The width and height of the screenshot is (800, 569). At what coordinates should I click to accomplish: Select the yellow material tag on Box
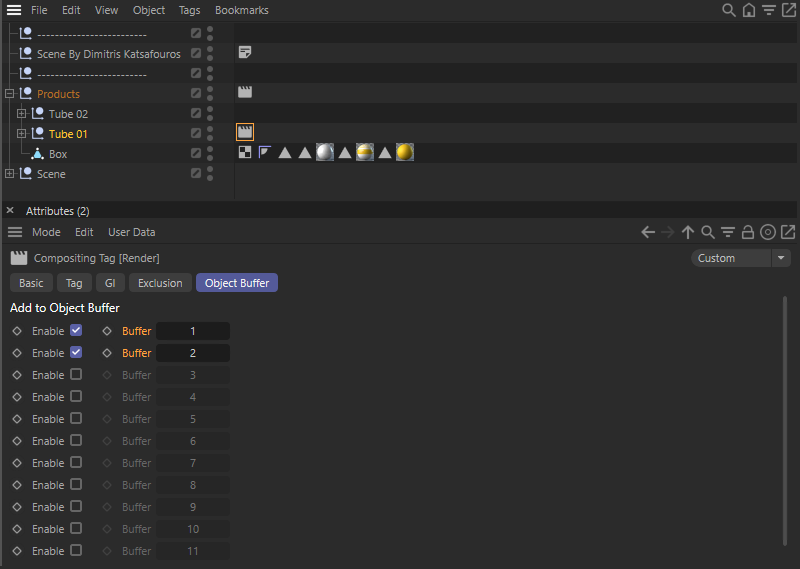(x=405, y=152)
